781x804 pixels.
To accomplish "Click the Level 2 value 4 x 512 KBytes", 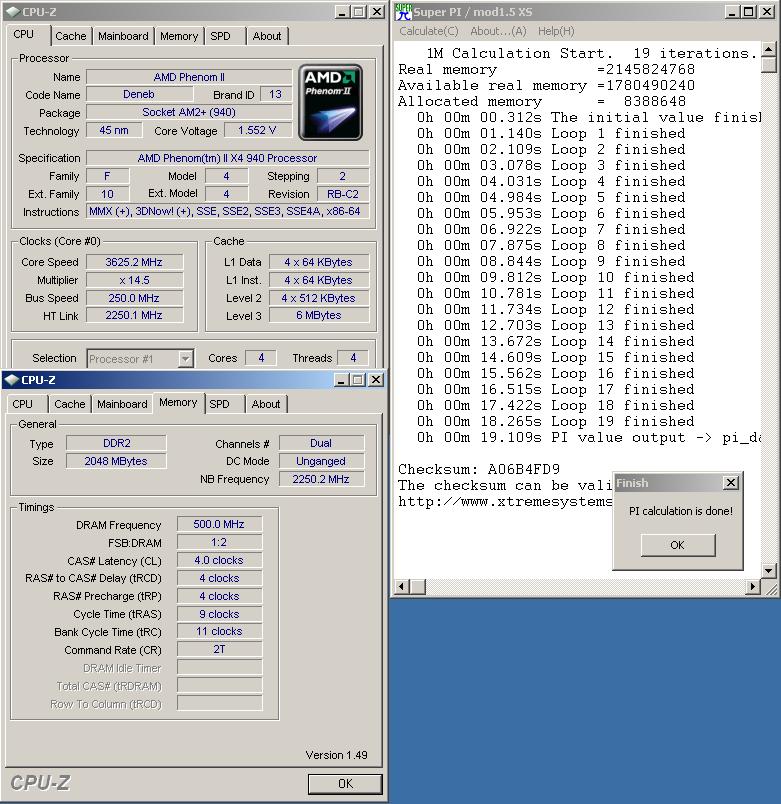I will click(319, 298).
